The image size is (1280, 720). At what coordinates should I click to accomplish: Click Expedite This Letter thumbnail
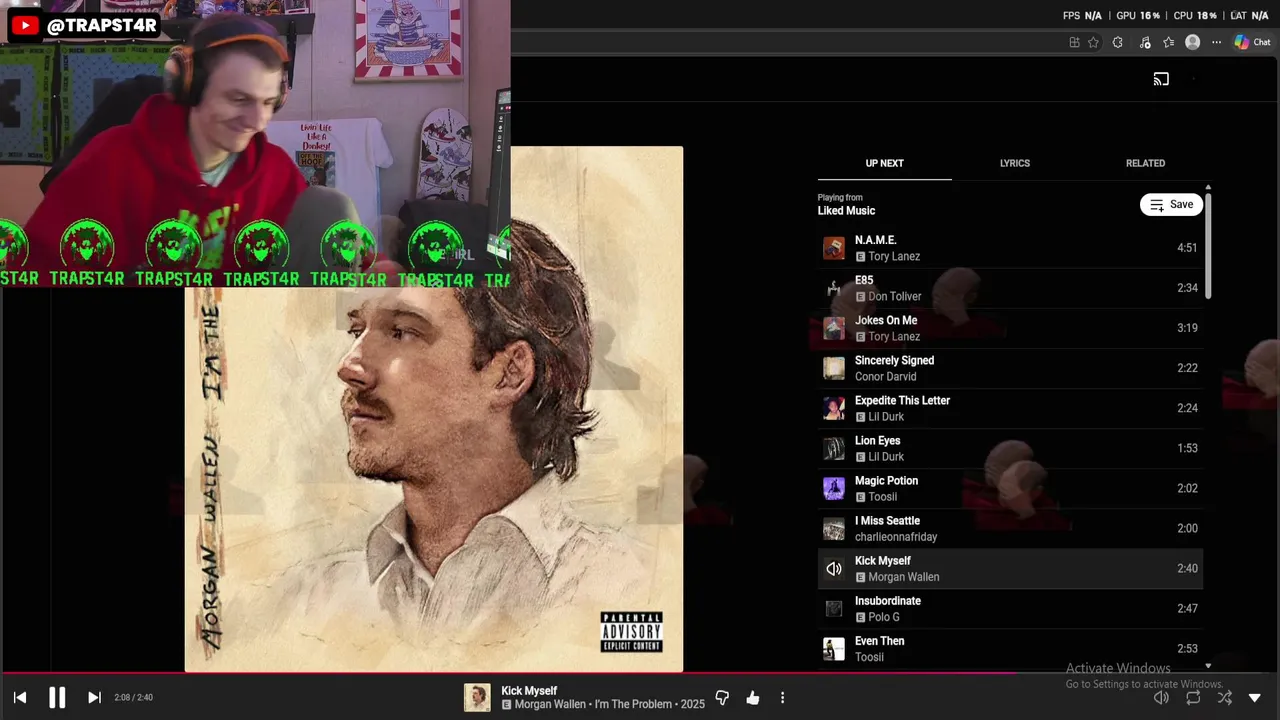[x=834, y=408]
